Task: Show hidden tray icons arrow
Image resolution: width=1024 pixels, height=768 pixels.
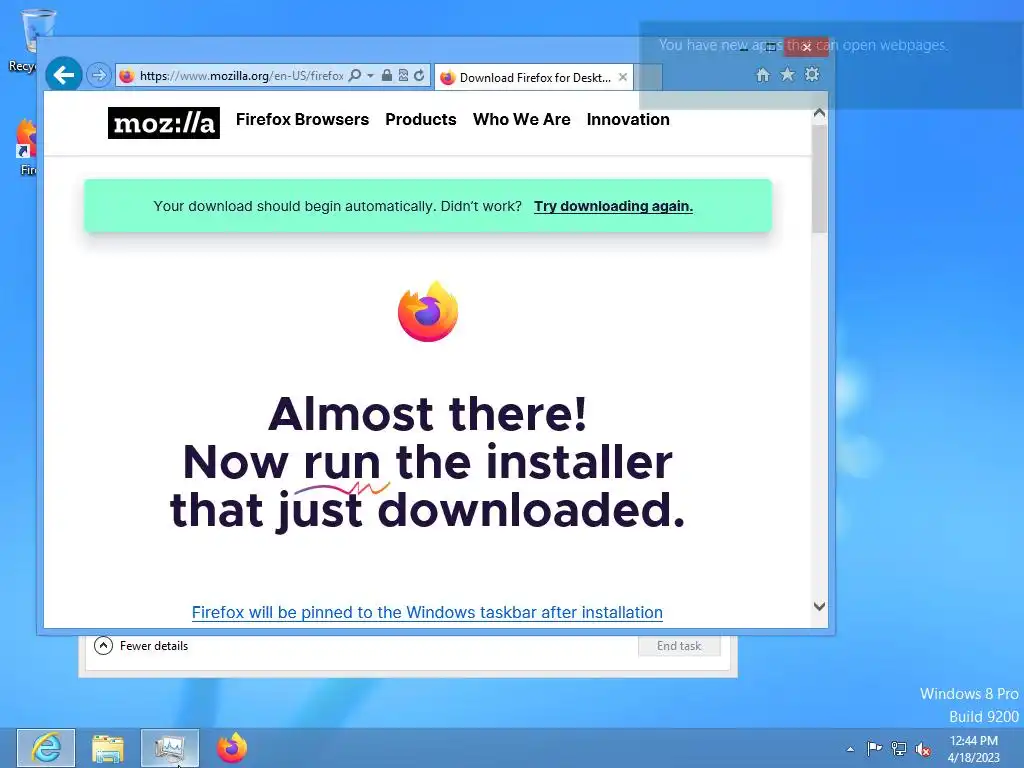Action: (x=850, y=749)
